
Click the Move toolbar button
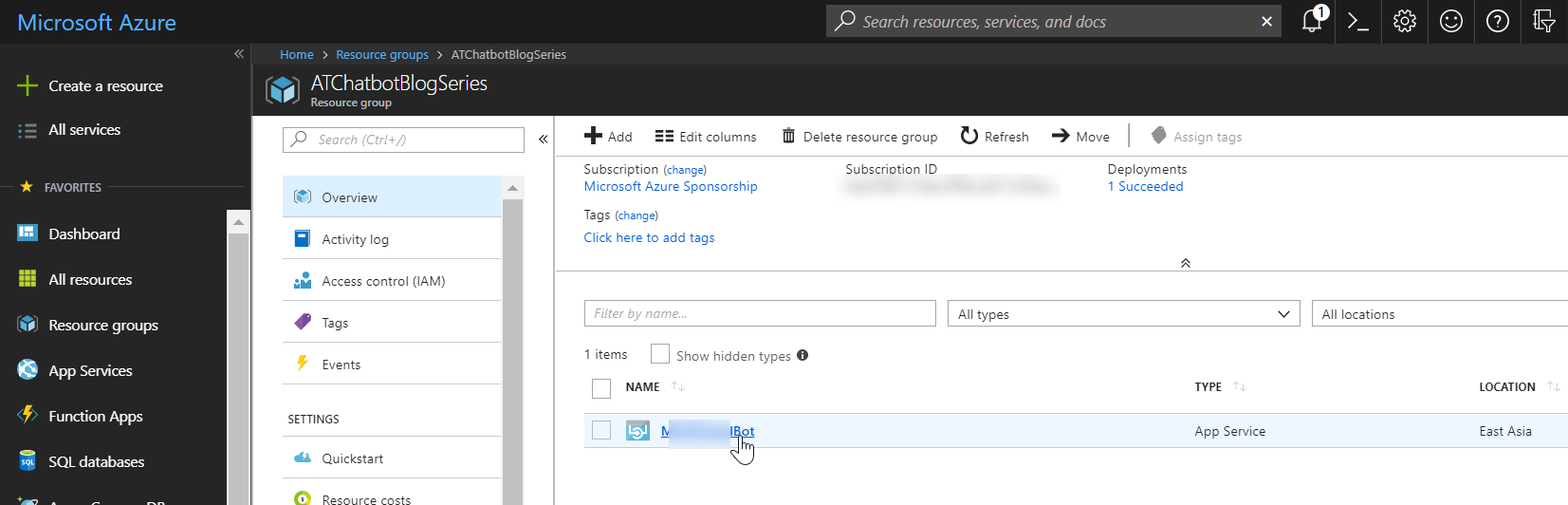coord(1080,136)
